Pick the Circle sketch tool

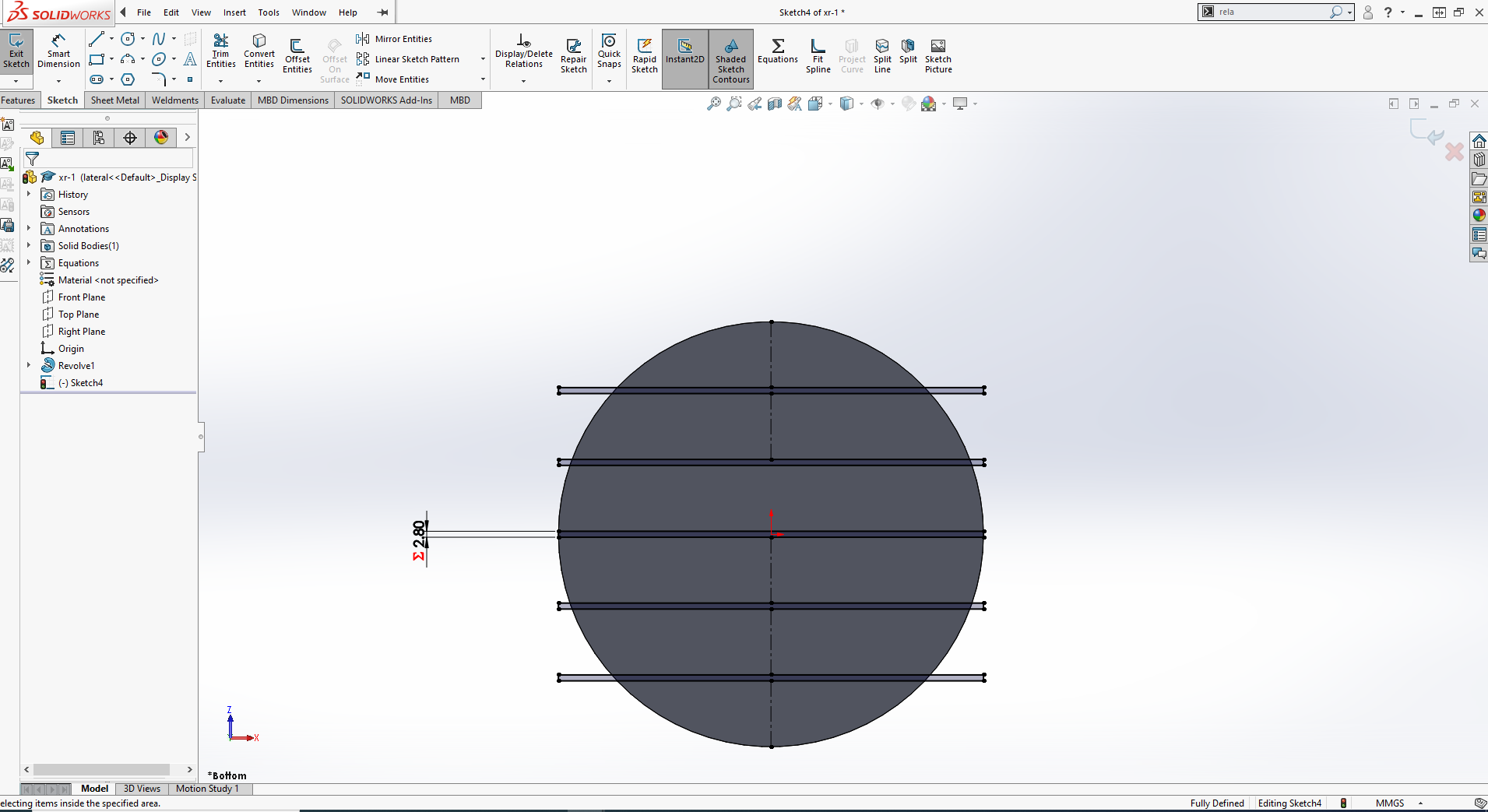click(x=128, y=39)
